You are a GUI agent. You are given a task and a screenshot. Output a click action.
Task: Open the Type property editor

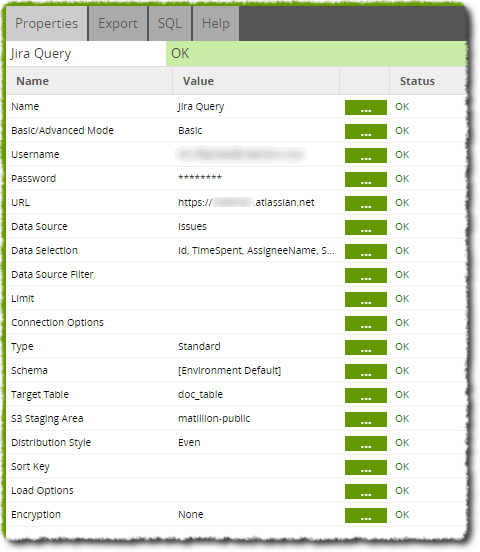point(366,347)
